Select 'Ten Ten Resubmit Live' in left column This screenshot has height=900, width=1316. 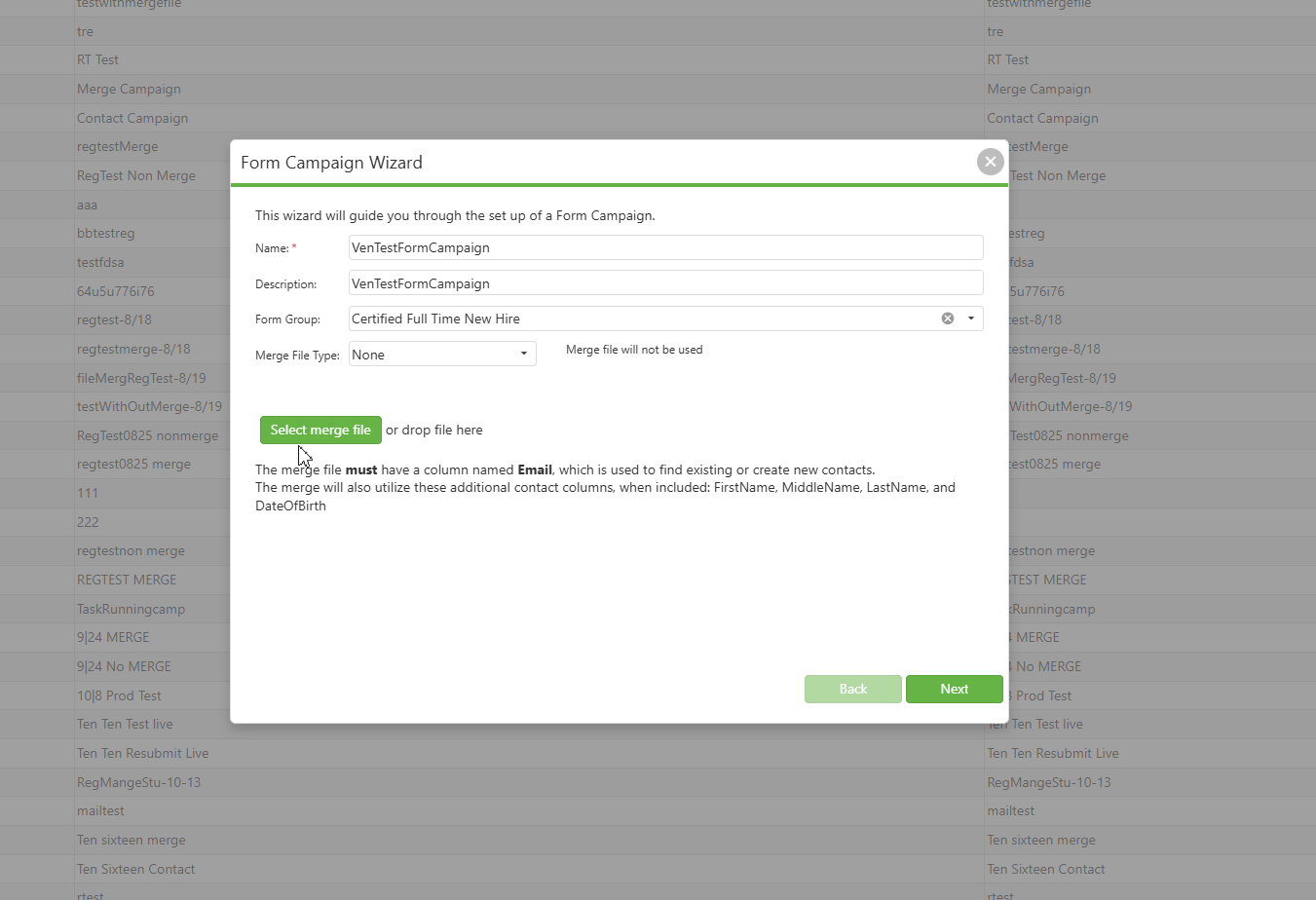[x=142, y=753]
